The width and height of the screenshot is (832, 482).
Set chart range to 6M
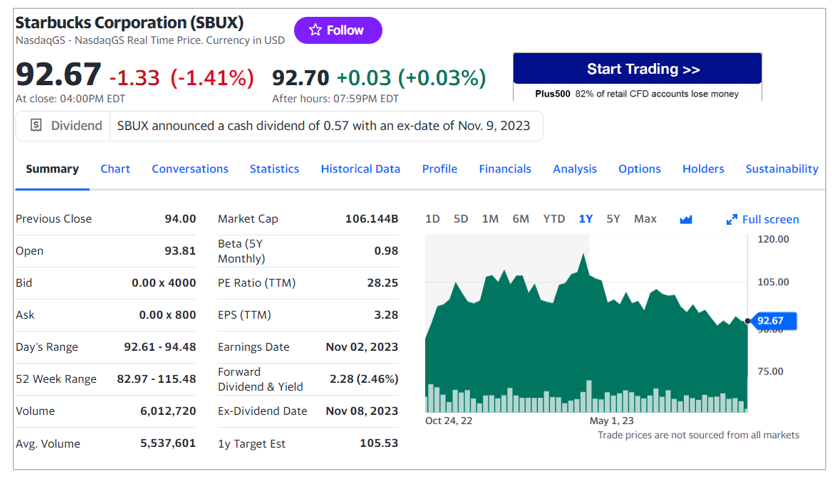pyautogui.click(x=521, y=219)
